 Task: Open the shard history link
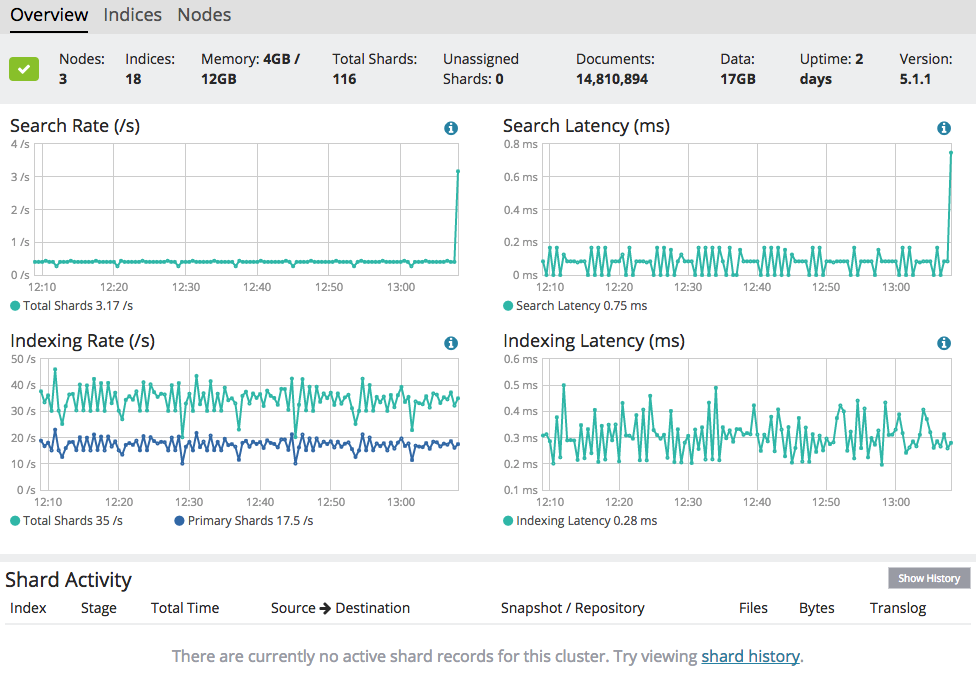pyautogui.click(x=750, y=657)
